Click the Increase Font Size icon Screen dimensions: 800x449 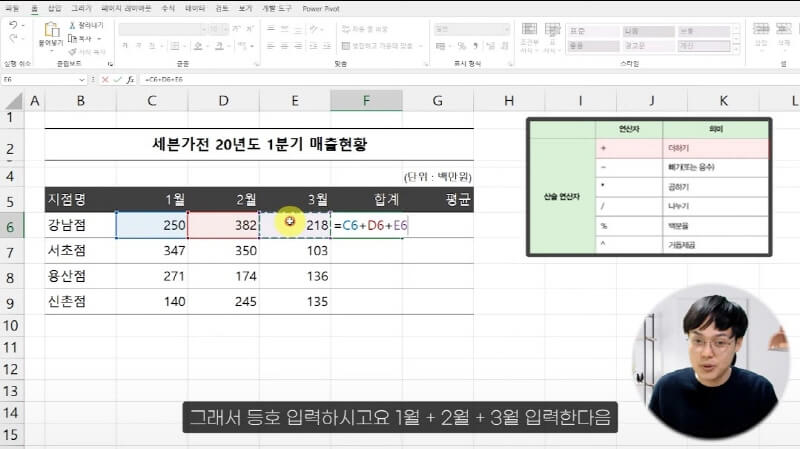tap(236, 29)
